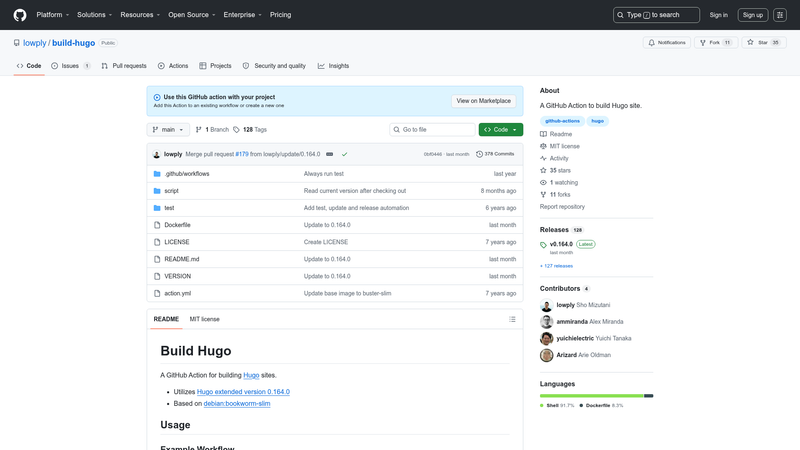
Task: Open the Insights tab
Action: point(334,66)
